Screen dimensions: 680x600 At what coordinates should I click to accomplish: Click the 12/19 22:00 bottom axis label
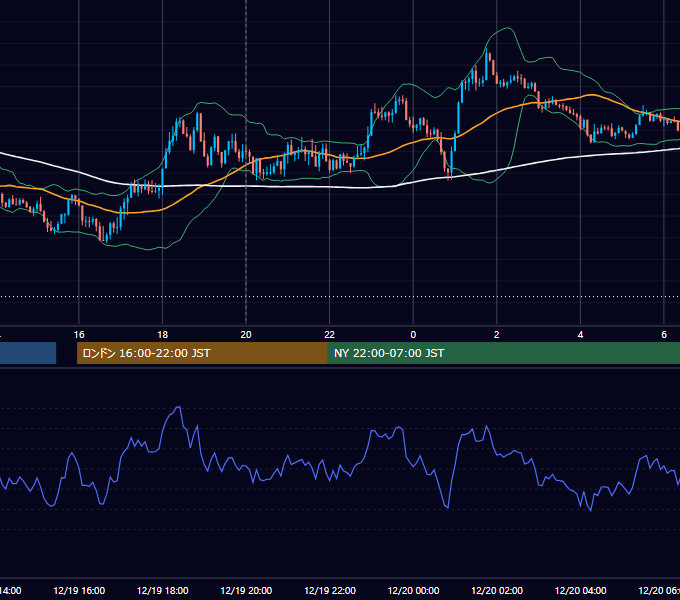tap(330, 590)
